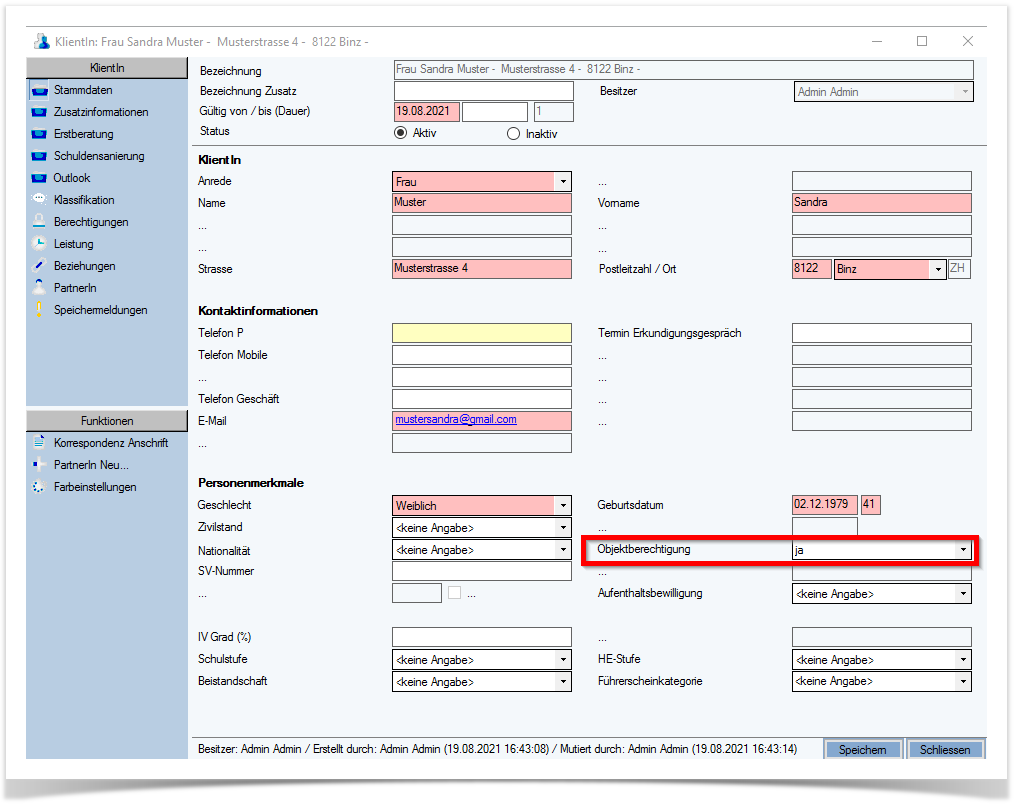Image resolution: width=1021 pixels, height=808 pixels.
Task: Expand the Aufenthaltsbewilligung dropdown
Action: coord(963,593)
